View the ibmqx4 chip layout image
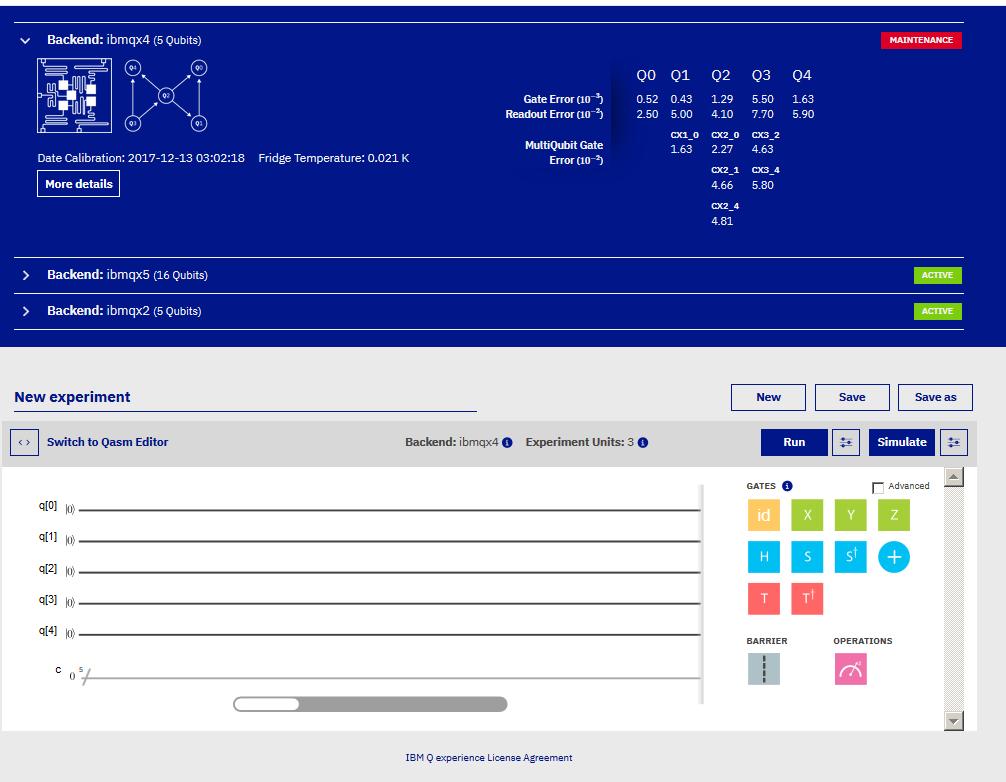 coord(74,96)
